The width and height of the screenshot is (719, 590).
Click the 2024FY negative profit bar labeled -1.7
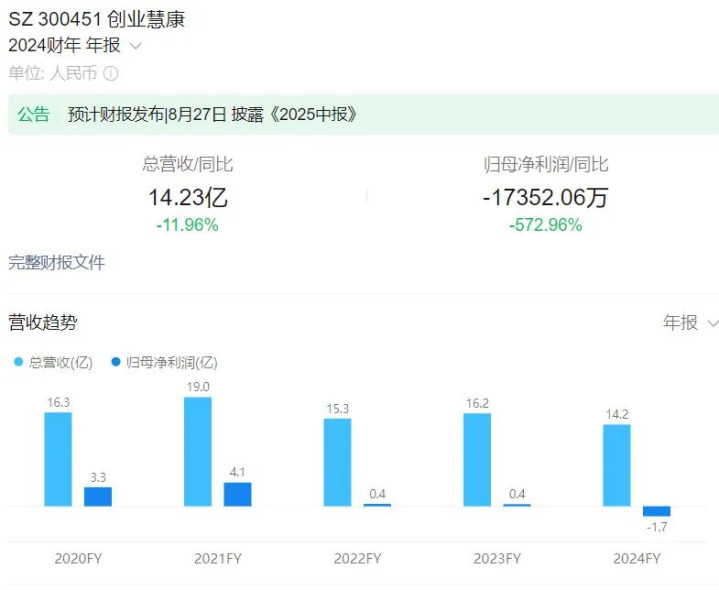click(657, 511)
